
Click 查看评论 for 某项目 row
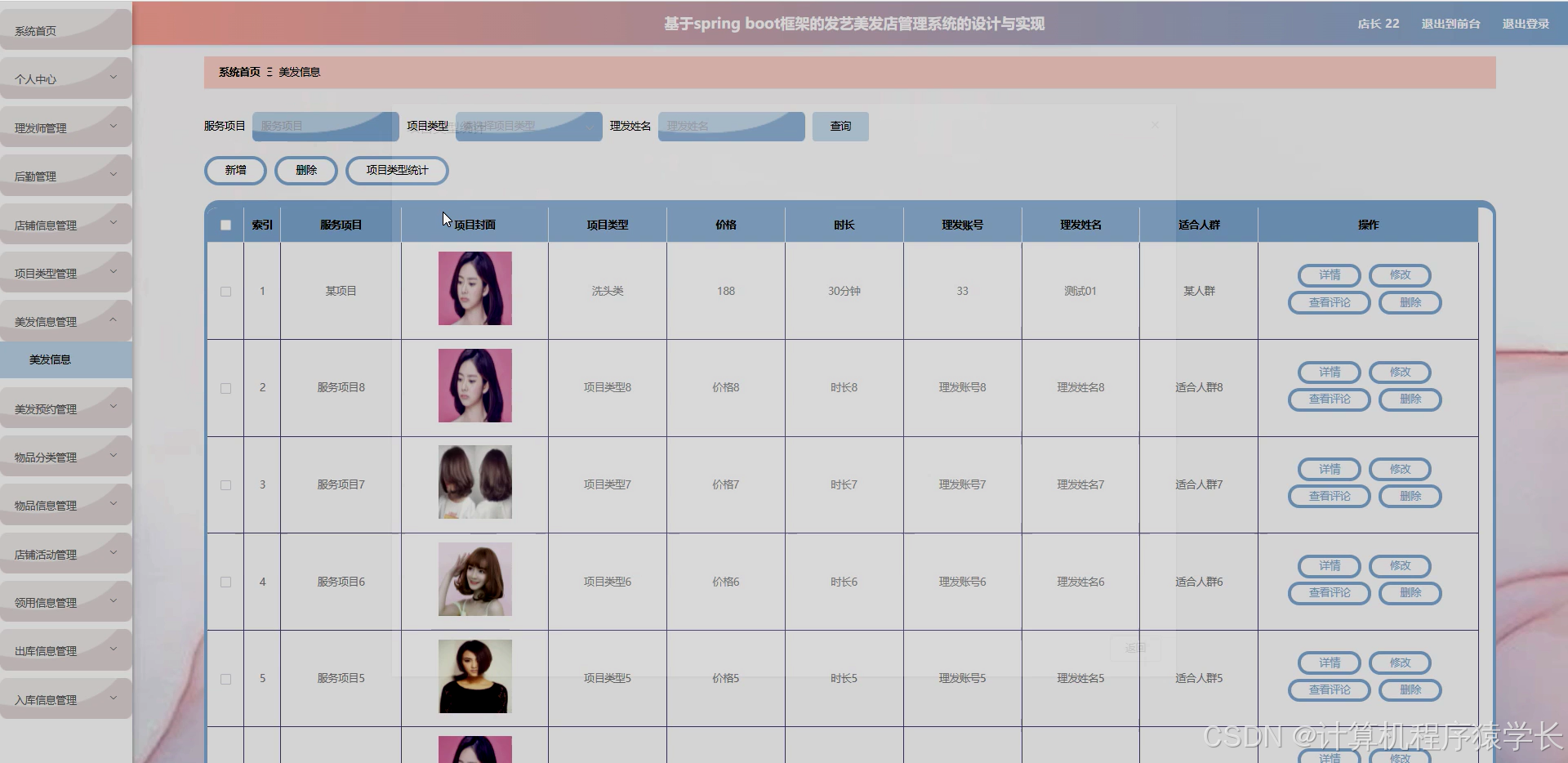1330,302
